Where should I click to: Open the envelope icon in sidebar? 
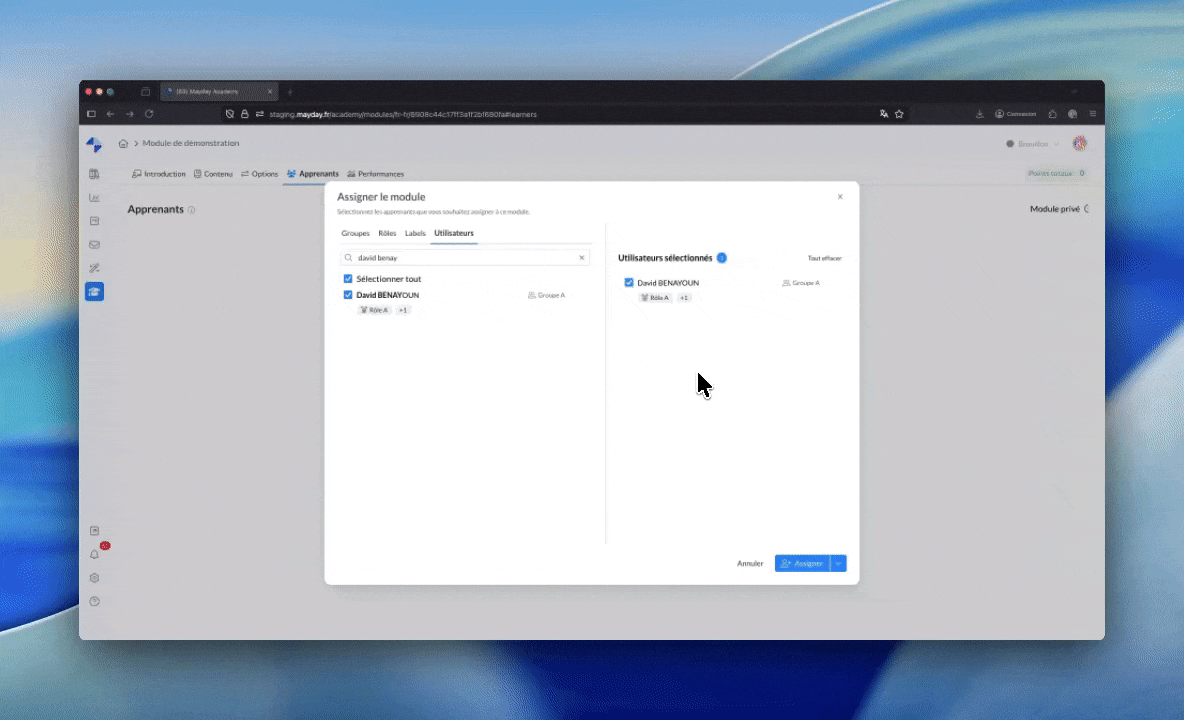94,245
